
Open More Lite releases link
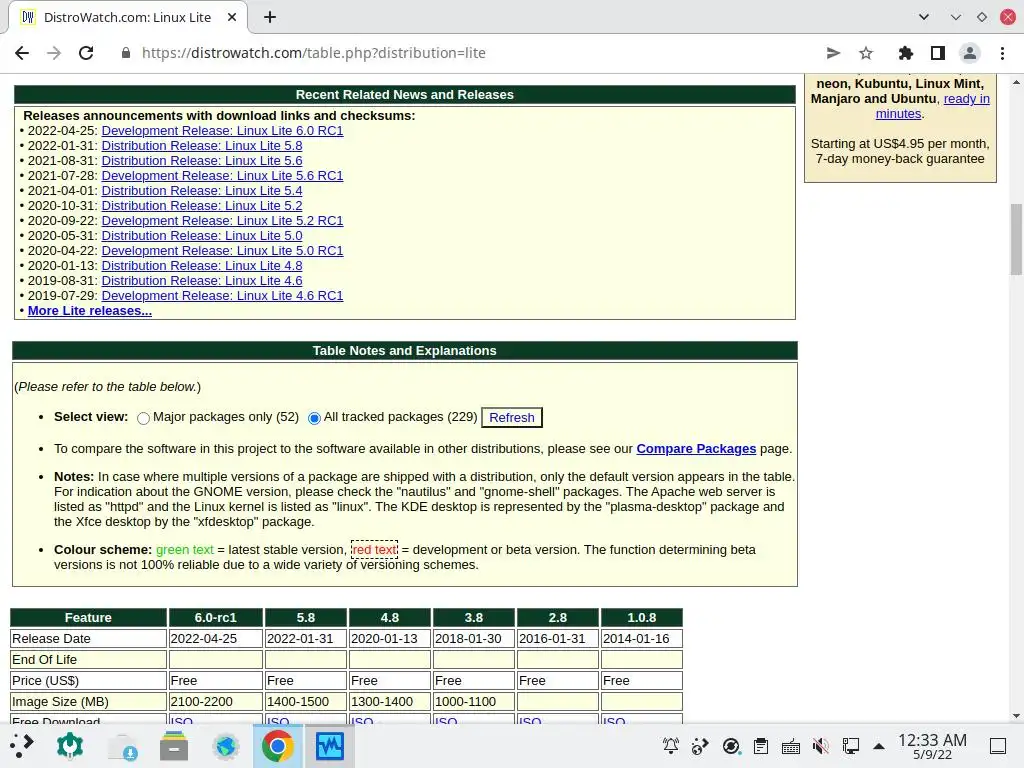click(89, 311)
